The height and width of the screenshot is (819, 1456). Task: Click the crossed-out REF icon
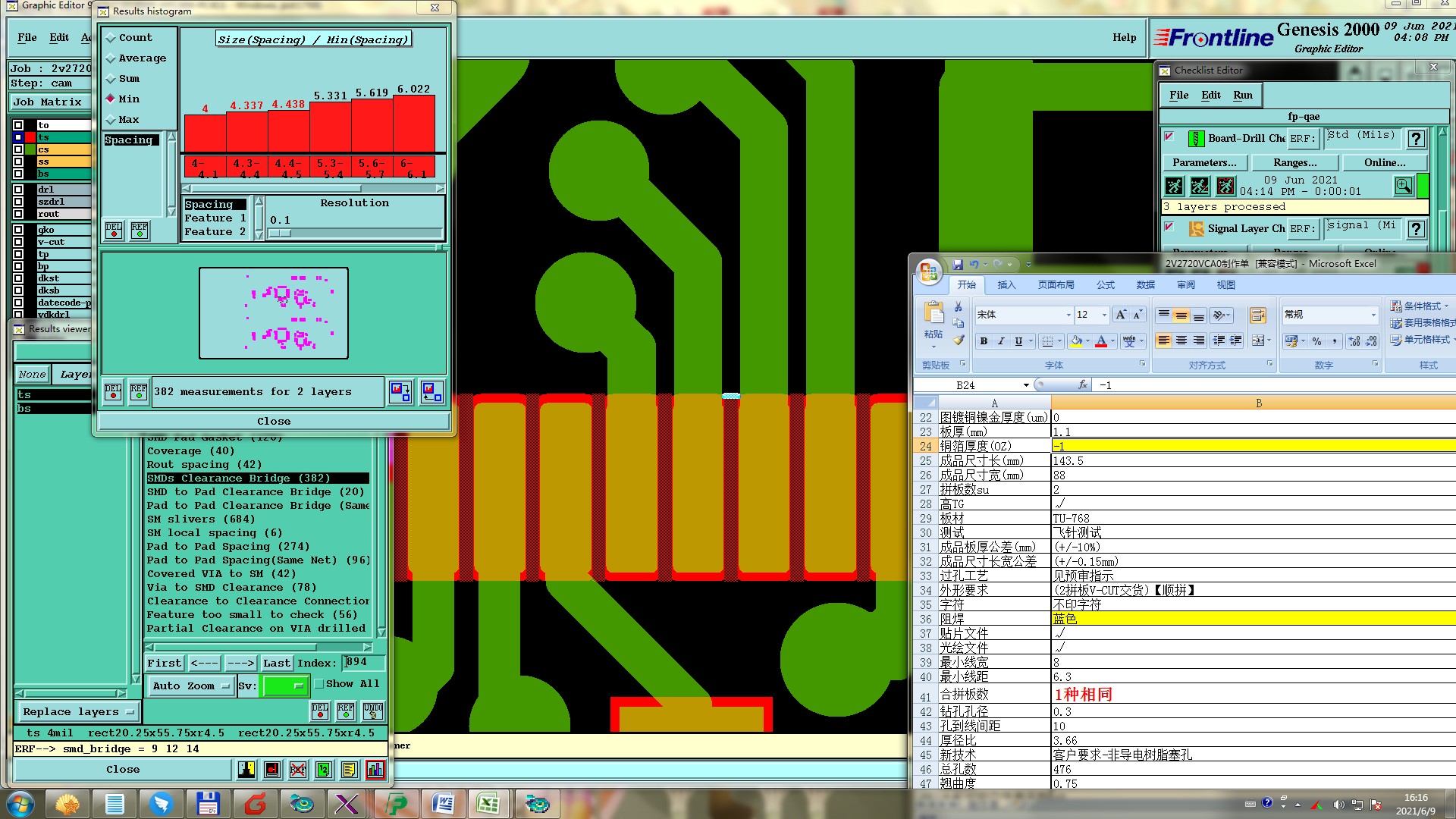click(x=298, y=770)
